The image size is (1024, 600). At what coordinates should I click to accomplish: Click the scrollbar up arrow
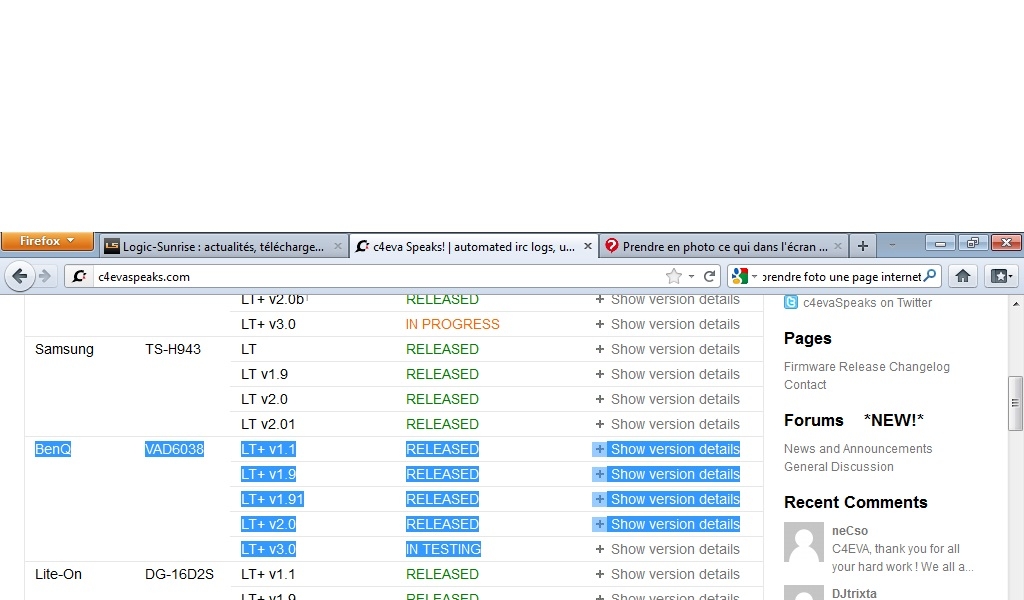(1016, 304)
